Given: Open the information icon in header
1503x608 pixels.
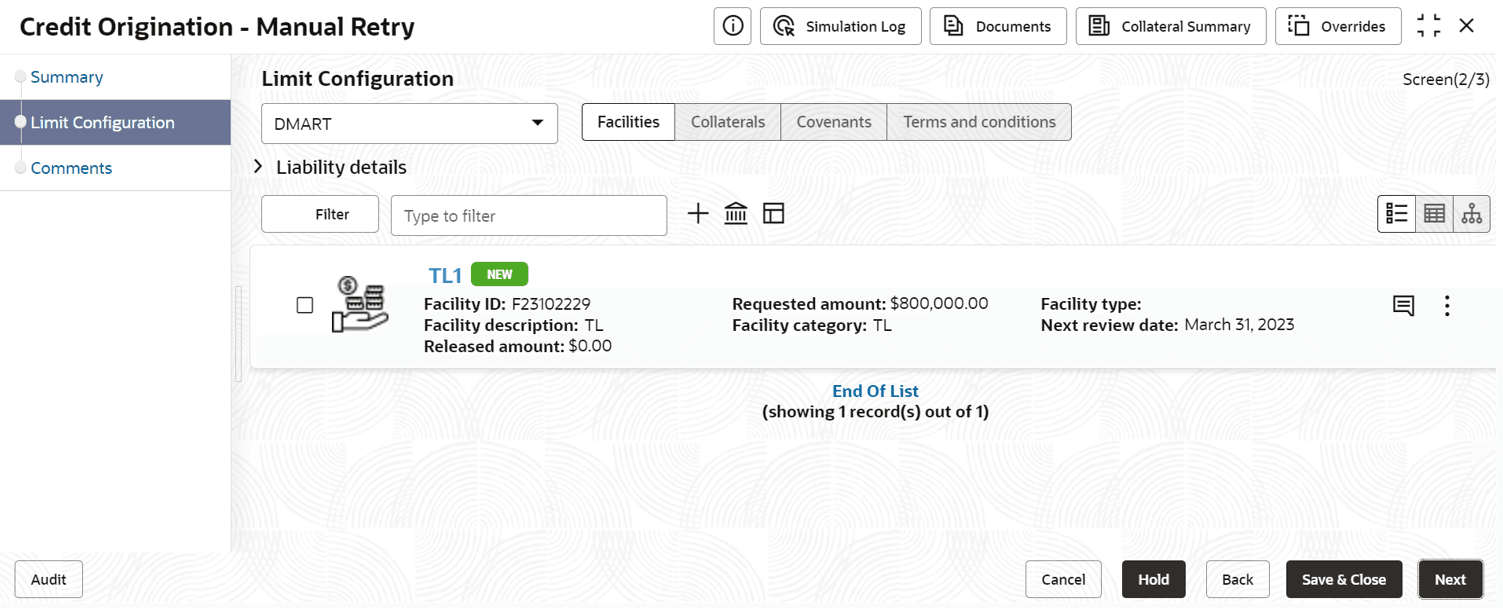Looking at the screenshot, I should (x=732, y=26).
